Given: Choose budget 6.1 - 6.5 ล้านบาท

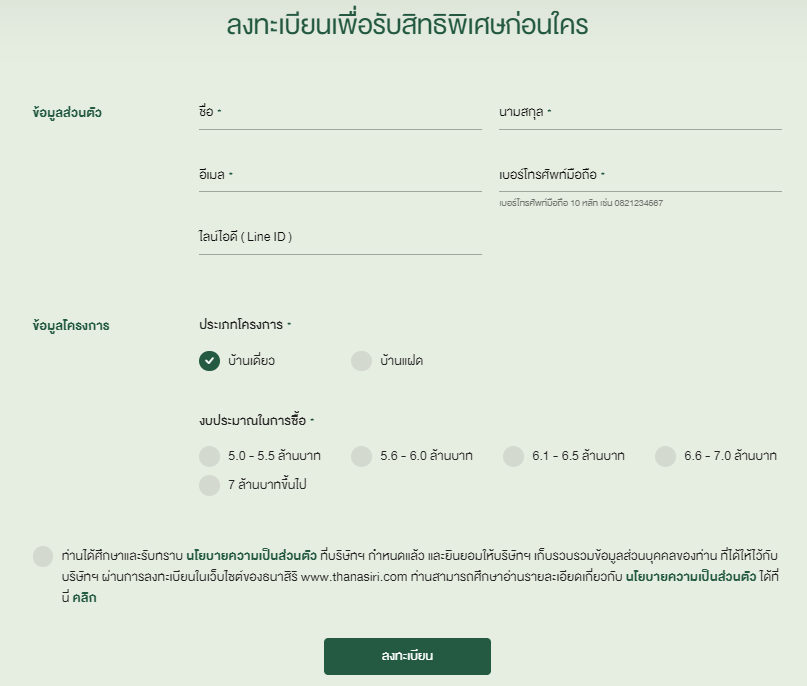Looking at the screenshot, I should coord(513,456).
